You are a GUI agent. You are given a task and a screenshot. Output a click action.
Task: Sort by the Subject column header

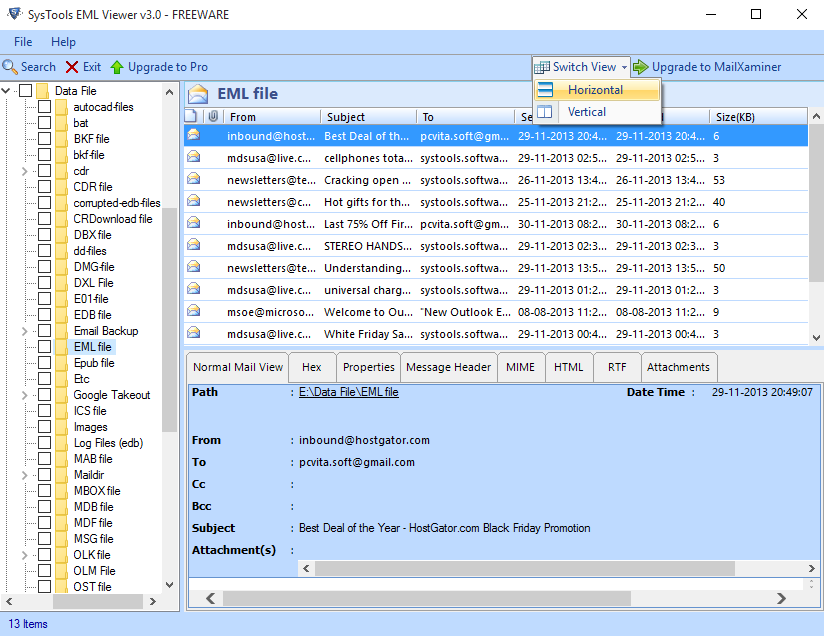(368, 117)
